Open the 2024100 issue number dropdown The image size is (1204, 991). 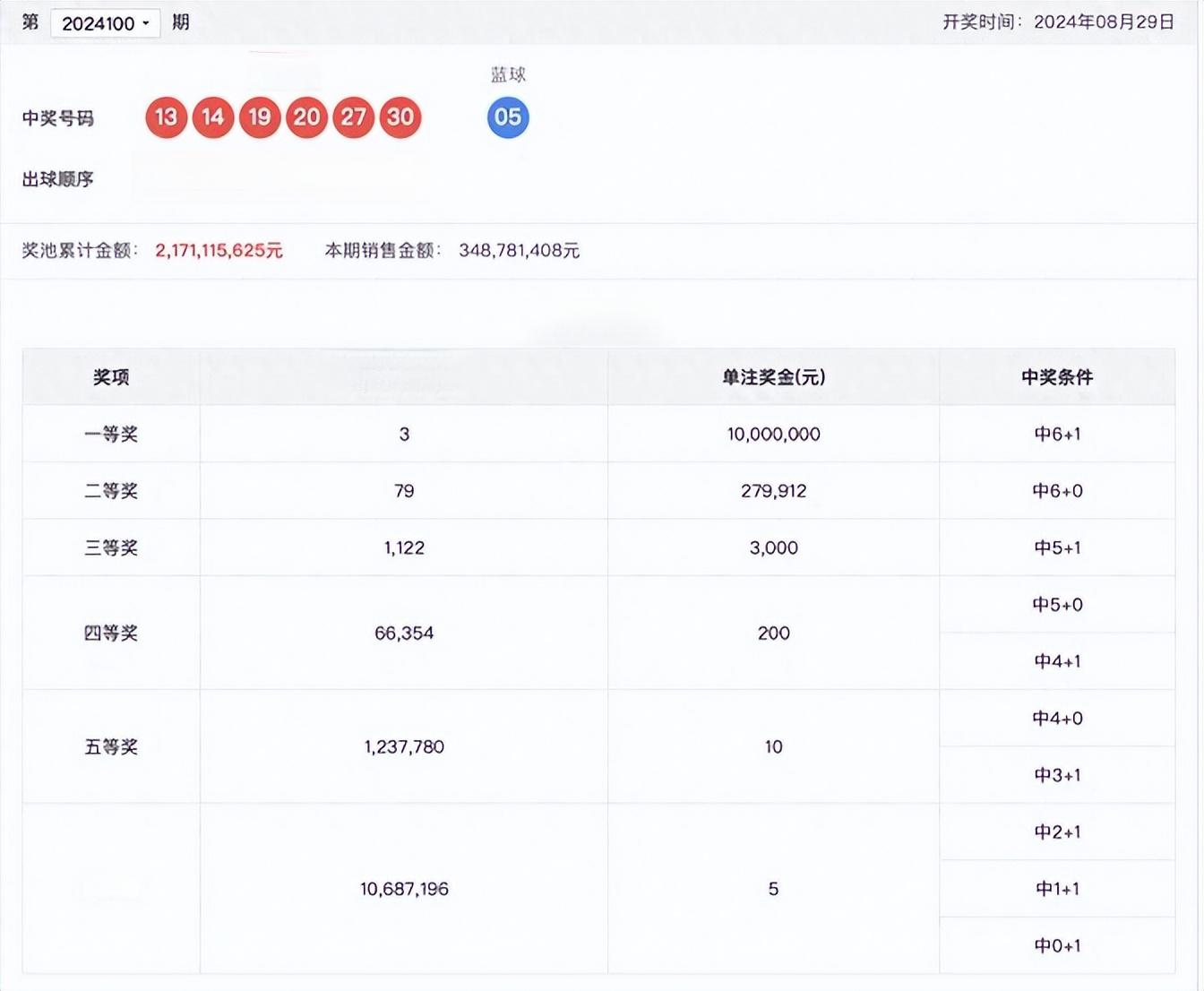point(105,23)
